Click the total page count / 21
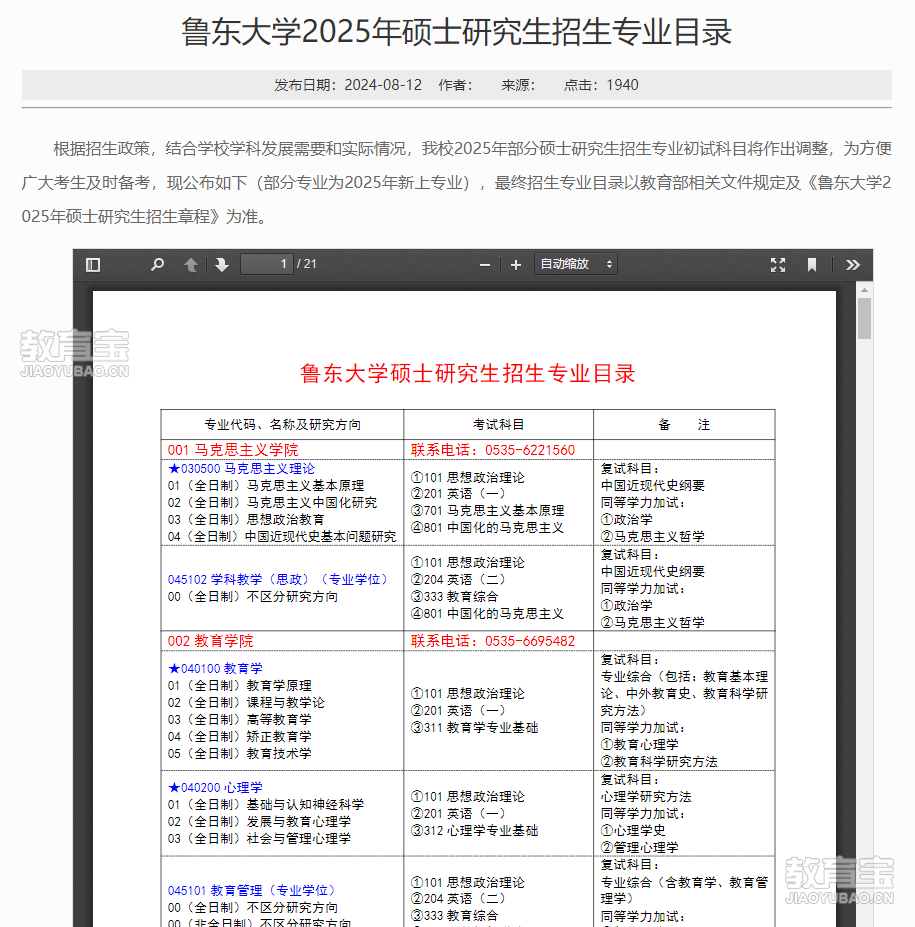The height and width of the screenshot is (927, 915). (x=307, y=264)
